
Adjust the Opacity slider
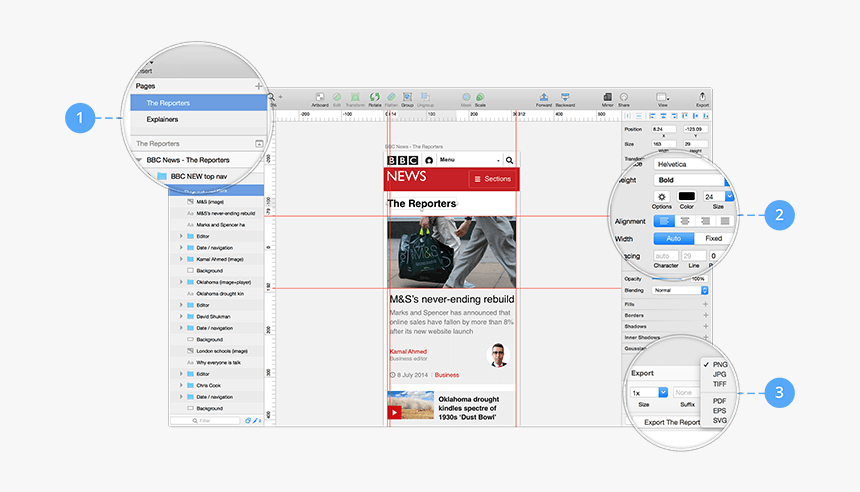click(x=670, y=279)
